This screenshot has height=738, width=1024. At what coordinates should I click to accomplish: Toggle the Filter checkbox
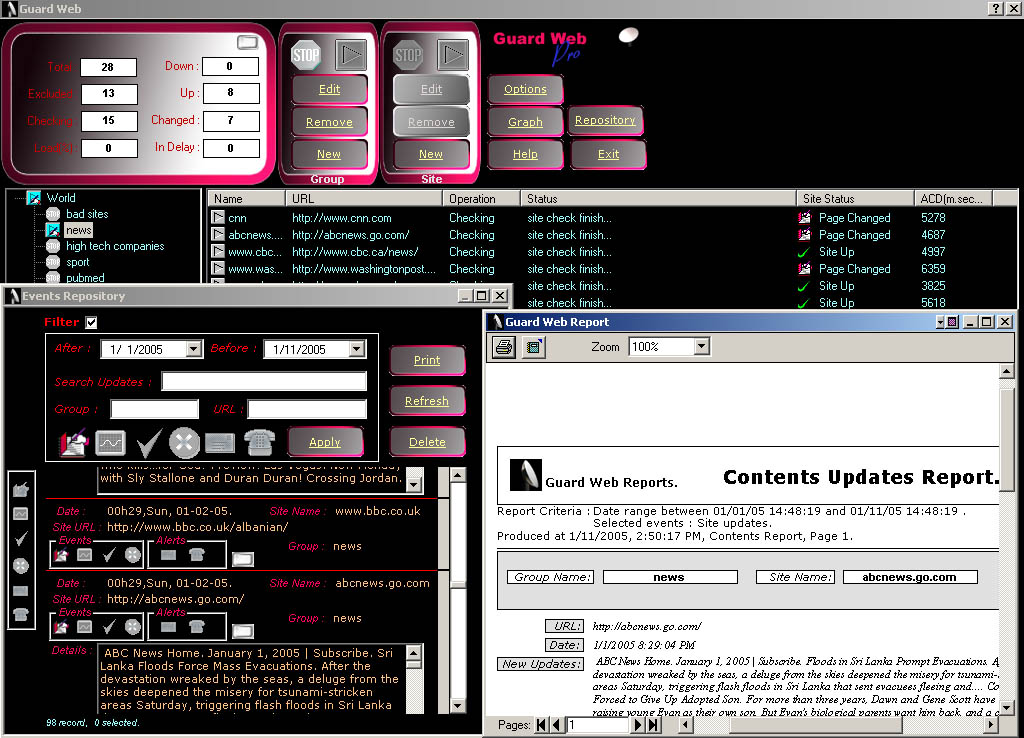(x=91, y=322)
